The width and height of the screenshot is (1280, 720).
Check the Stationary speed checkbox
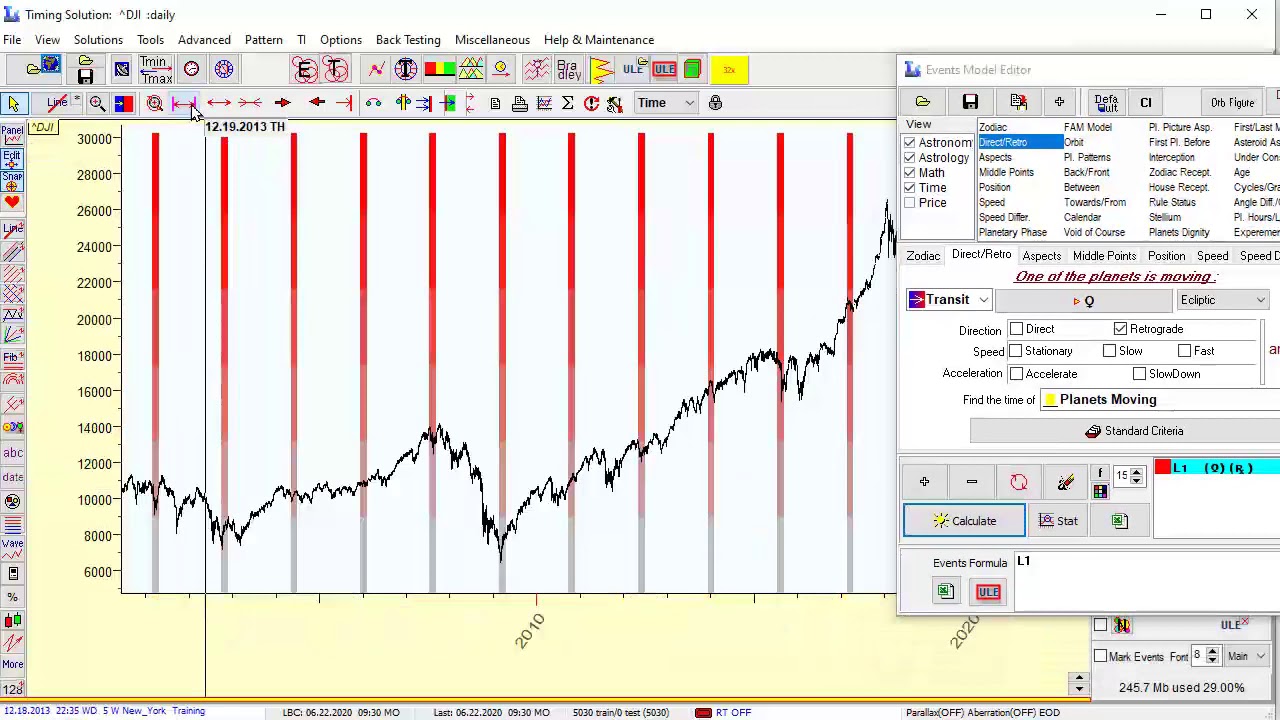coord(1016,351)
